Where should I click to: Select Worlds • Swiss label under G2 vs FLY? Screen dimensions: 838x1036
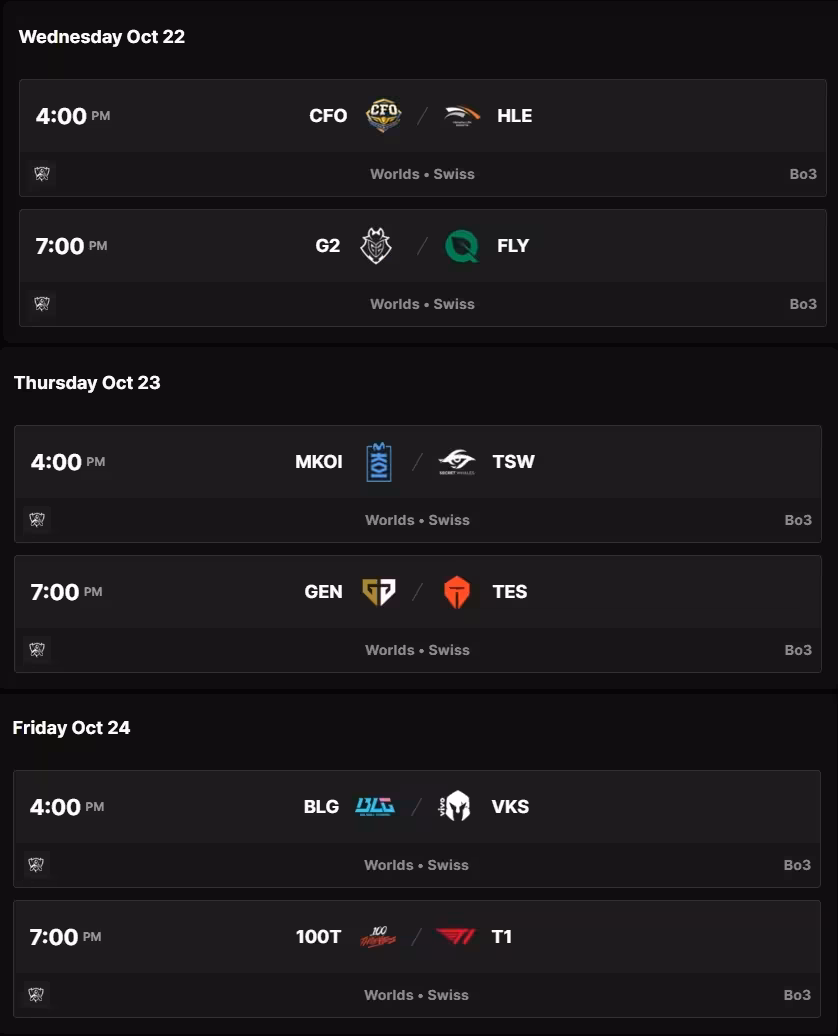(422, 304)
